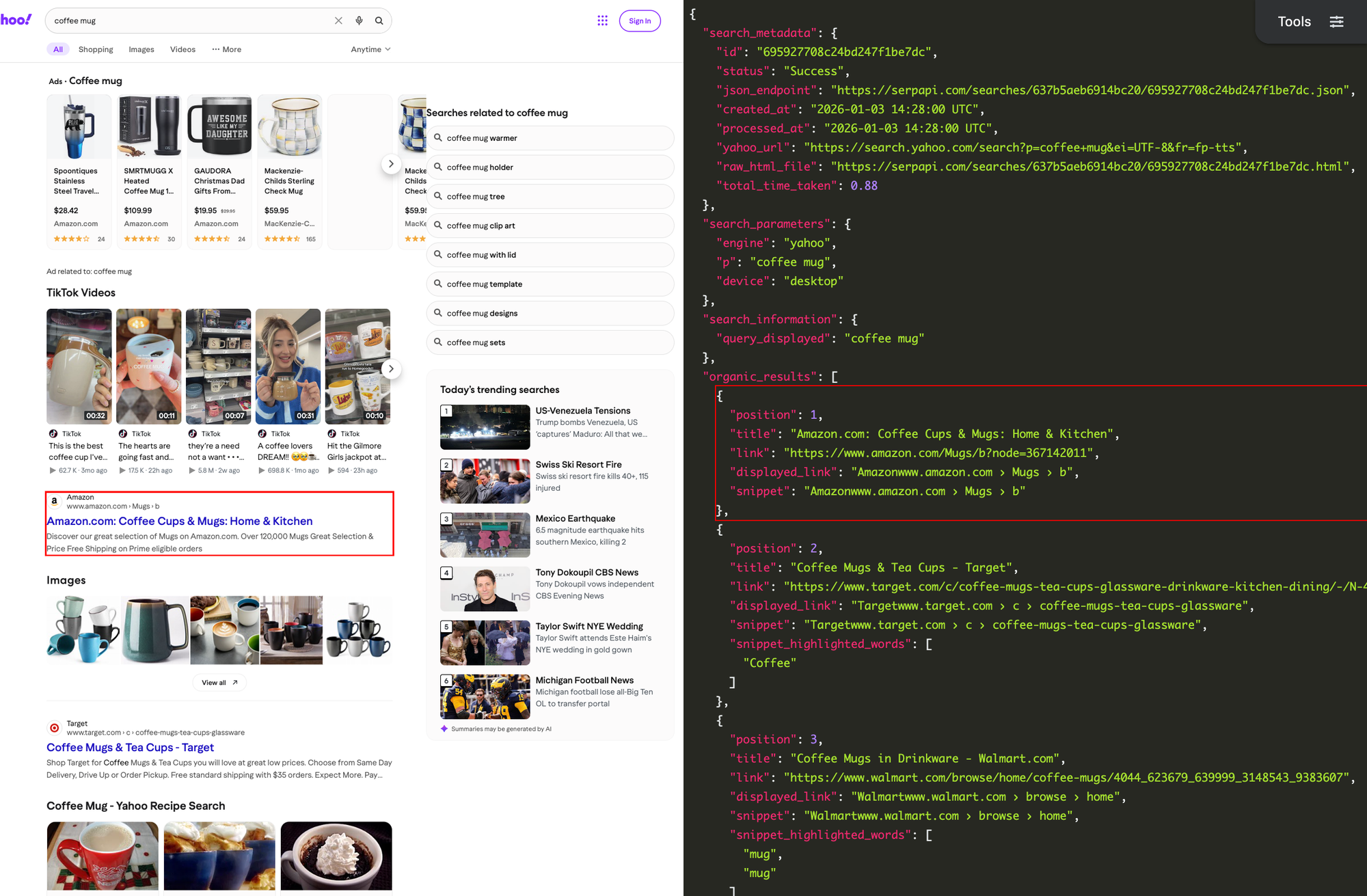Open the GAUDORA Awesome Daughter mug ad image
Screen dimensions: 1367x896
[x=219, y=127]
